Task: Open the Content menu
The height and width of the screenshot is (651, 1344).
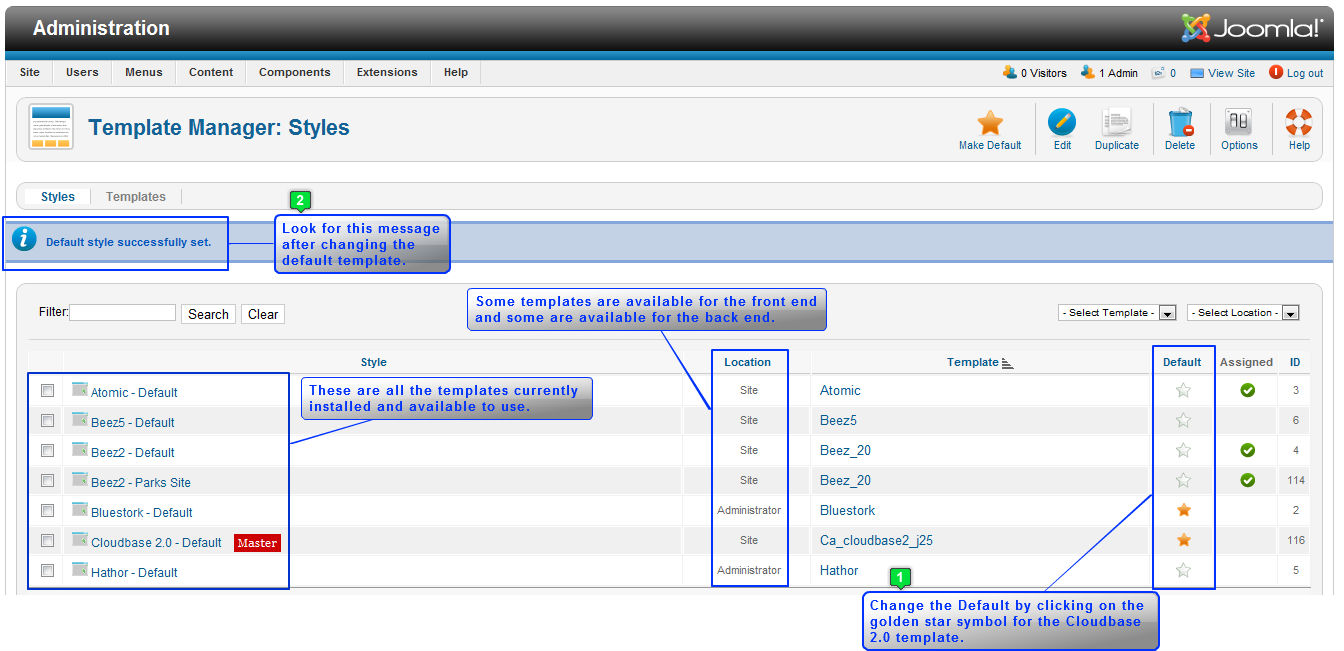Action: coord(211,72)
